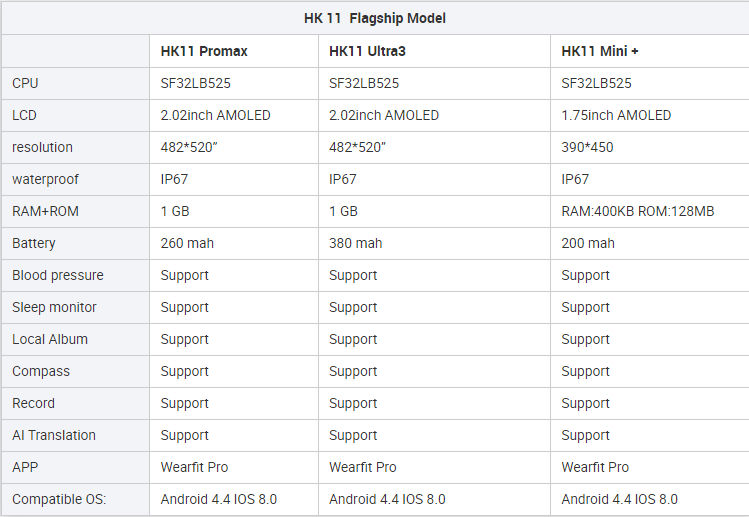Click the Compatible OS: row label
This screenshot has height=517, width=749.
pyautogui.click(x=59, y=499)
